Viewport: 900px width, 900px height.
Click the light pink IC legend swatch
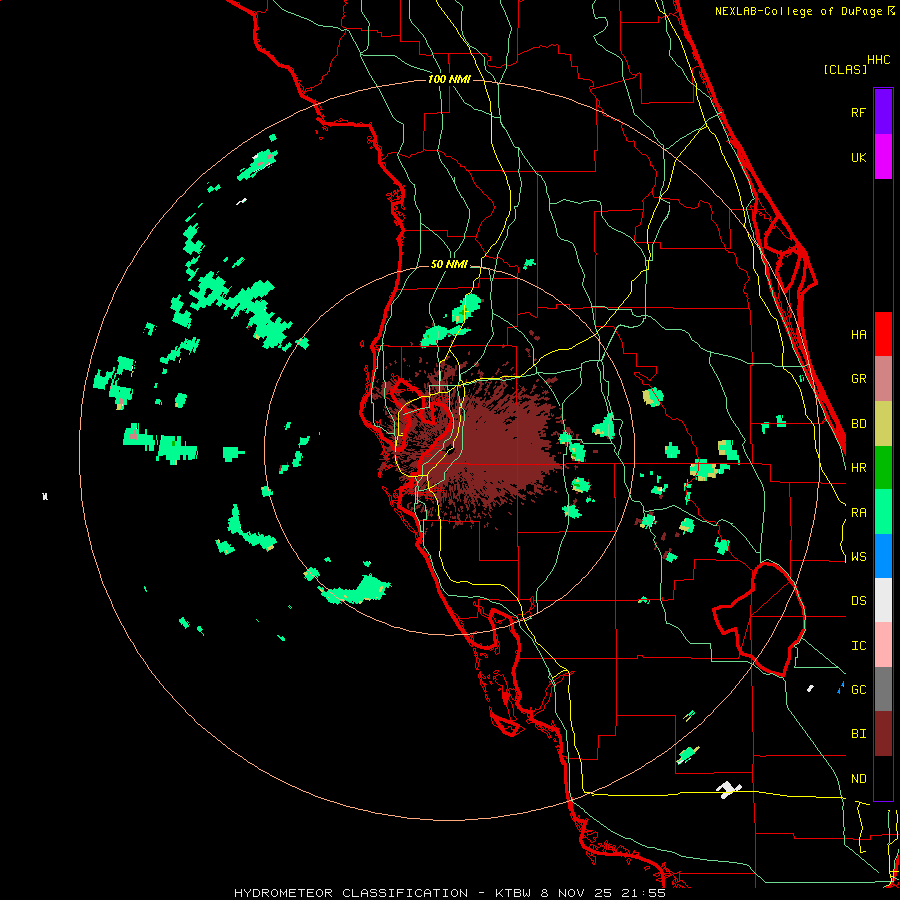click(883, 645)
